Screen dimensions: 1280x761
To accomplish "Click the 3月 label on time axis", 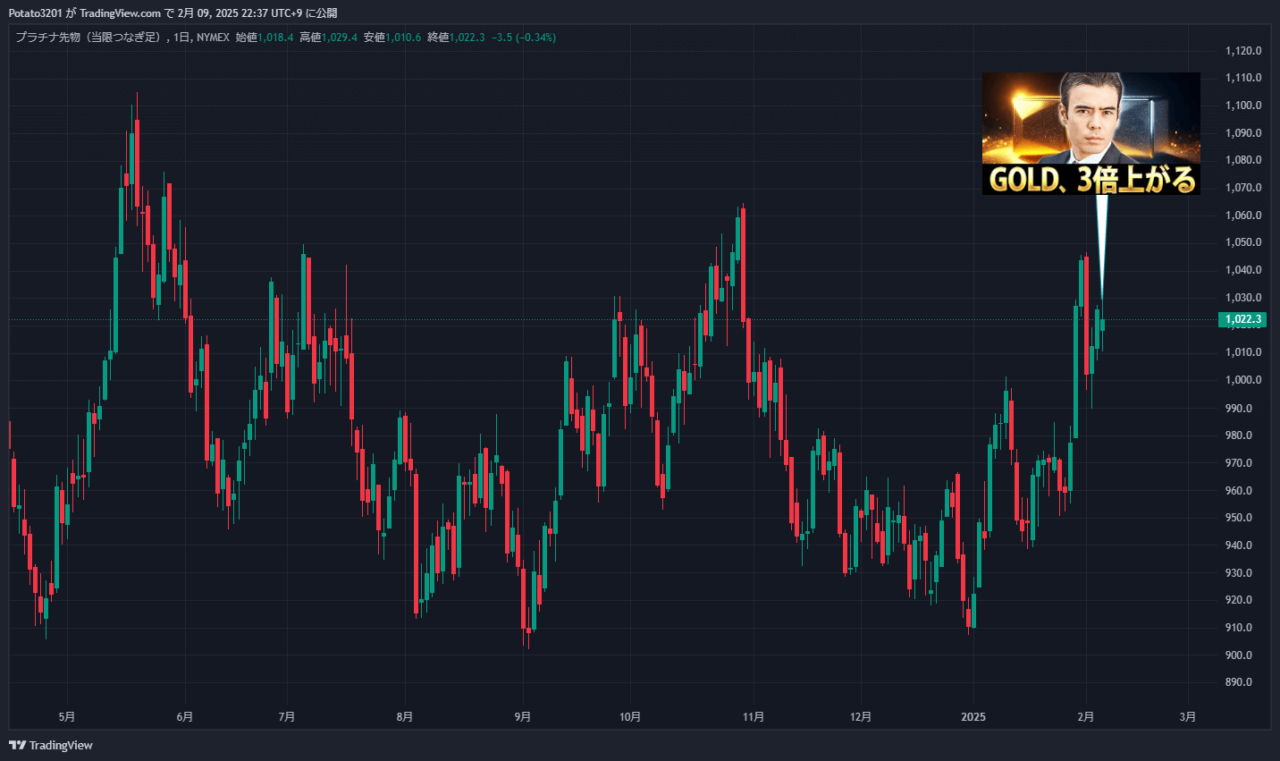I will click(x=1188, y=717).
